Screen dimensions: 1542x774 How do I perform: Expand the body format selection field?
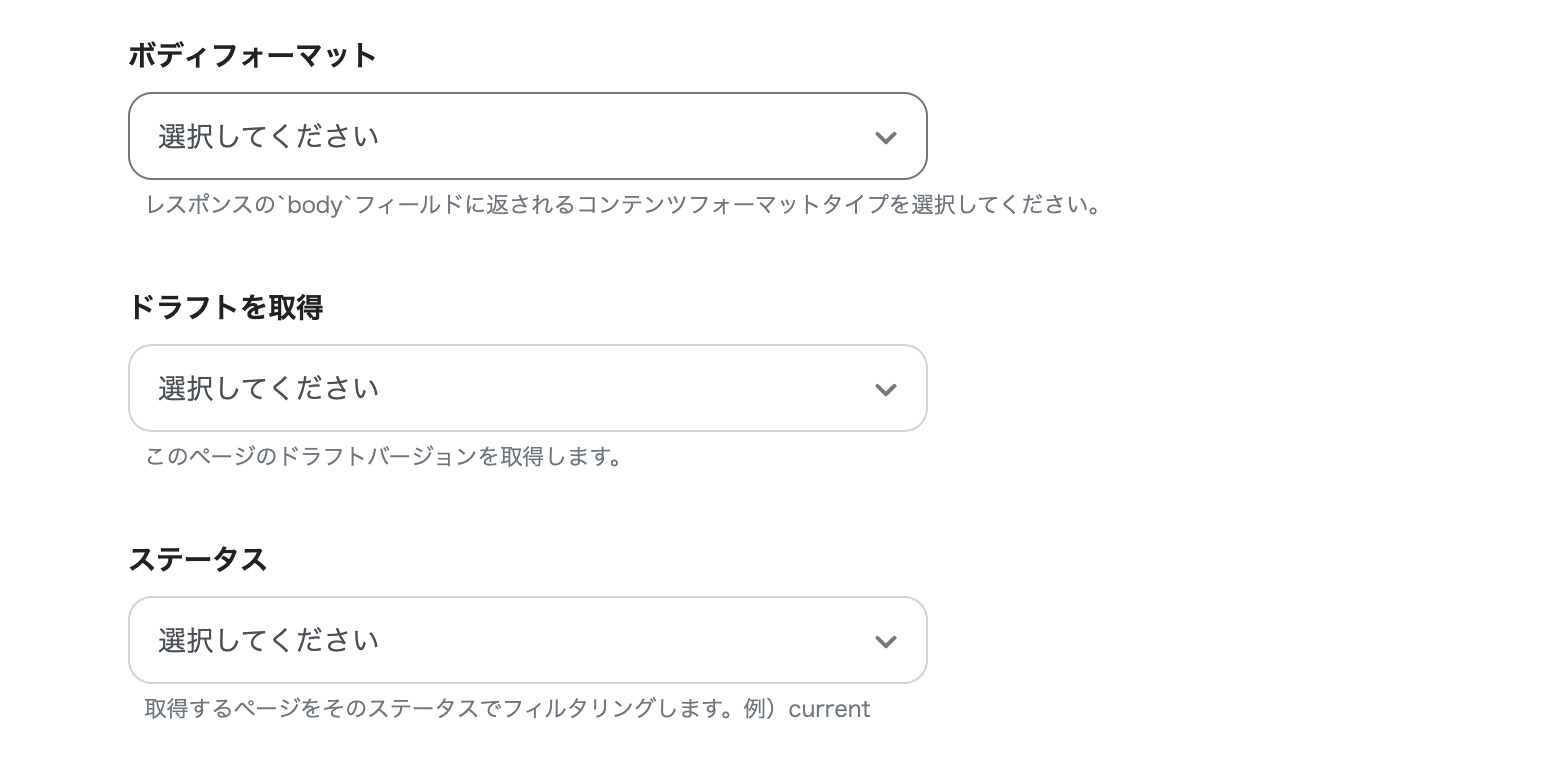pyautogui.click(x=528, y=136)
